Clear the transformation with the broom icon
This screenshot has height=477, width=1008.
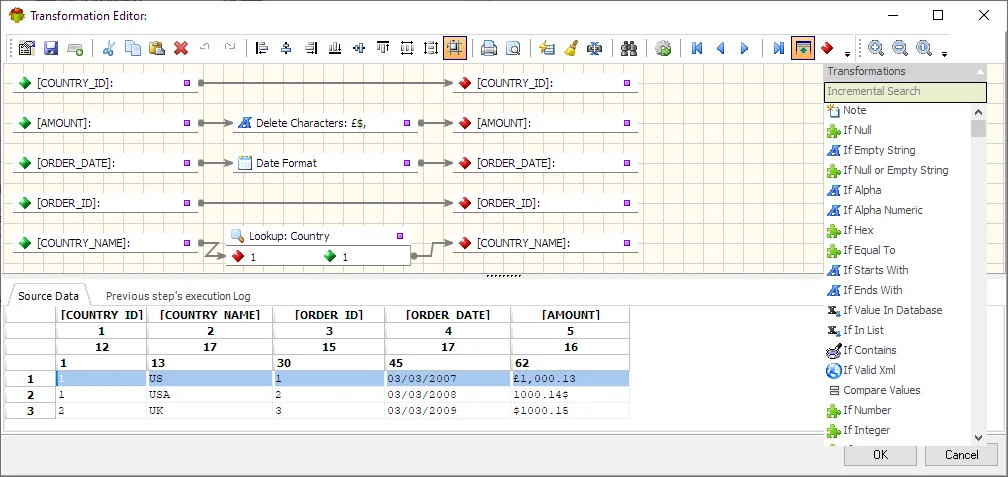(570, 48)
